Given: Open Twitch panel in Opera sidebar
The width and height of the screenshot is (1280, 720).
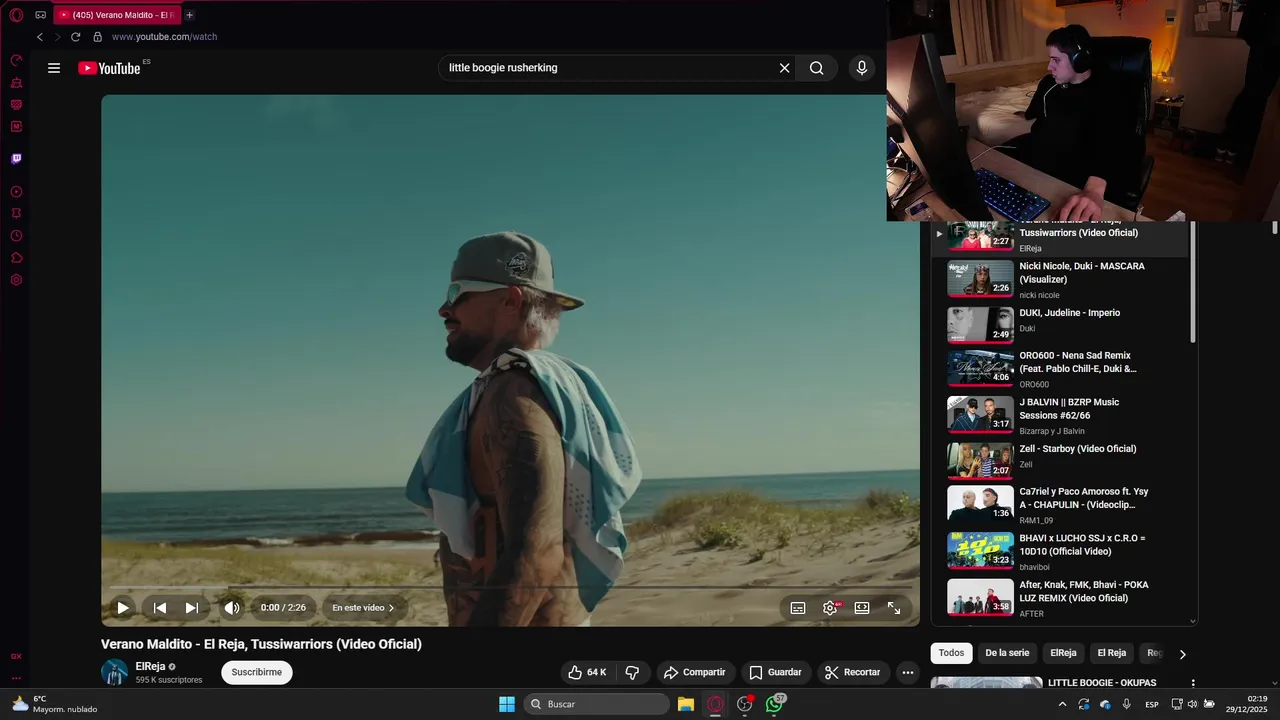Looking at the screenshot, I should (16, 159).
